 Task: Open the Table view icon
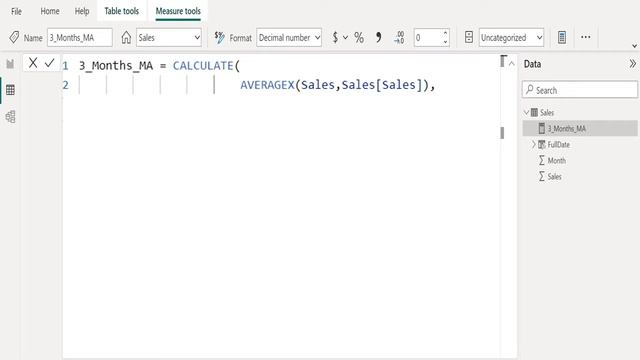point(10,90)
